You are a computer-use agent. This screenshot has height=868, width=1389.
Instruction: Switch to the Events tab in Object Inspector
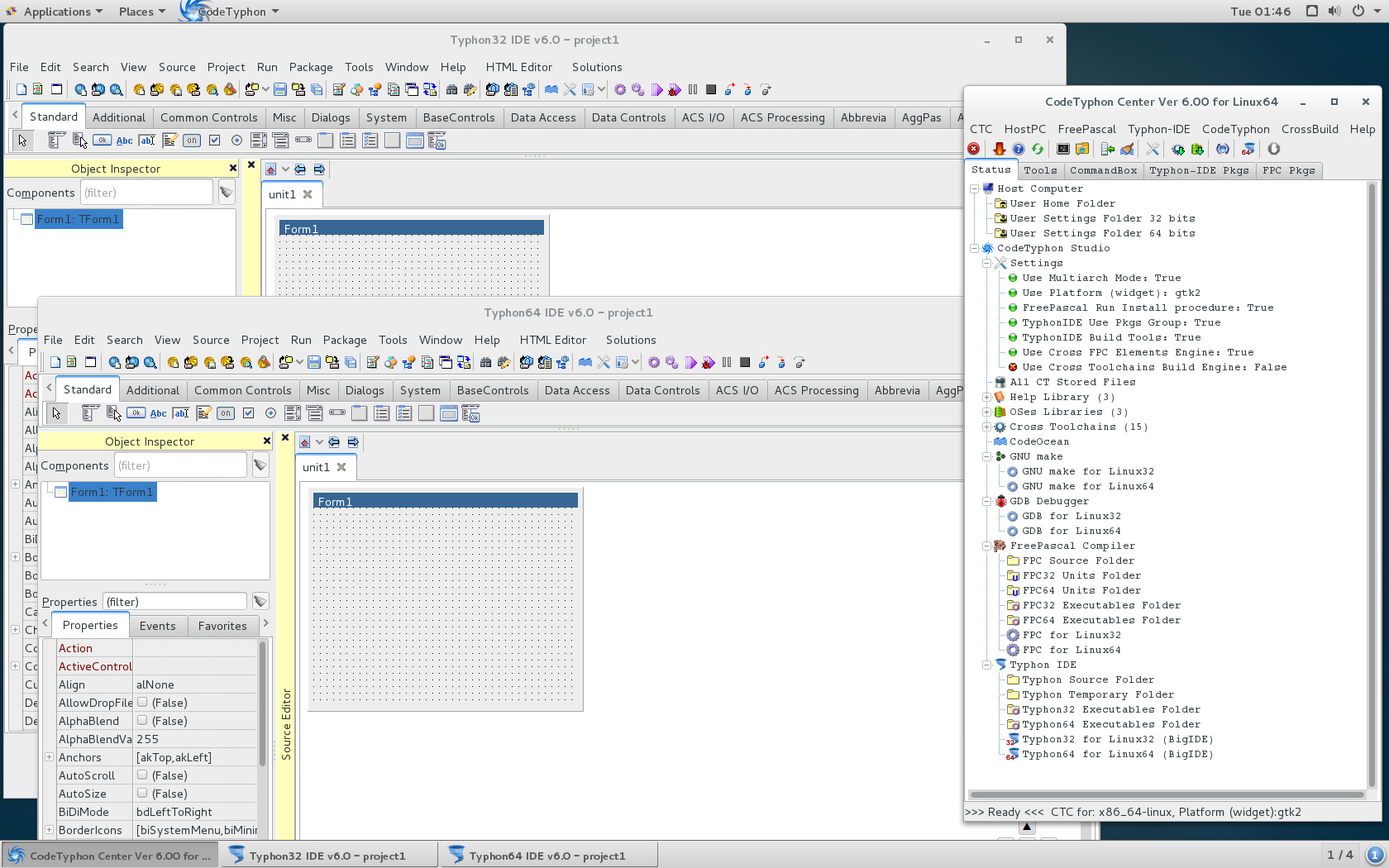pyautogui.click(x=157, y=626)
